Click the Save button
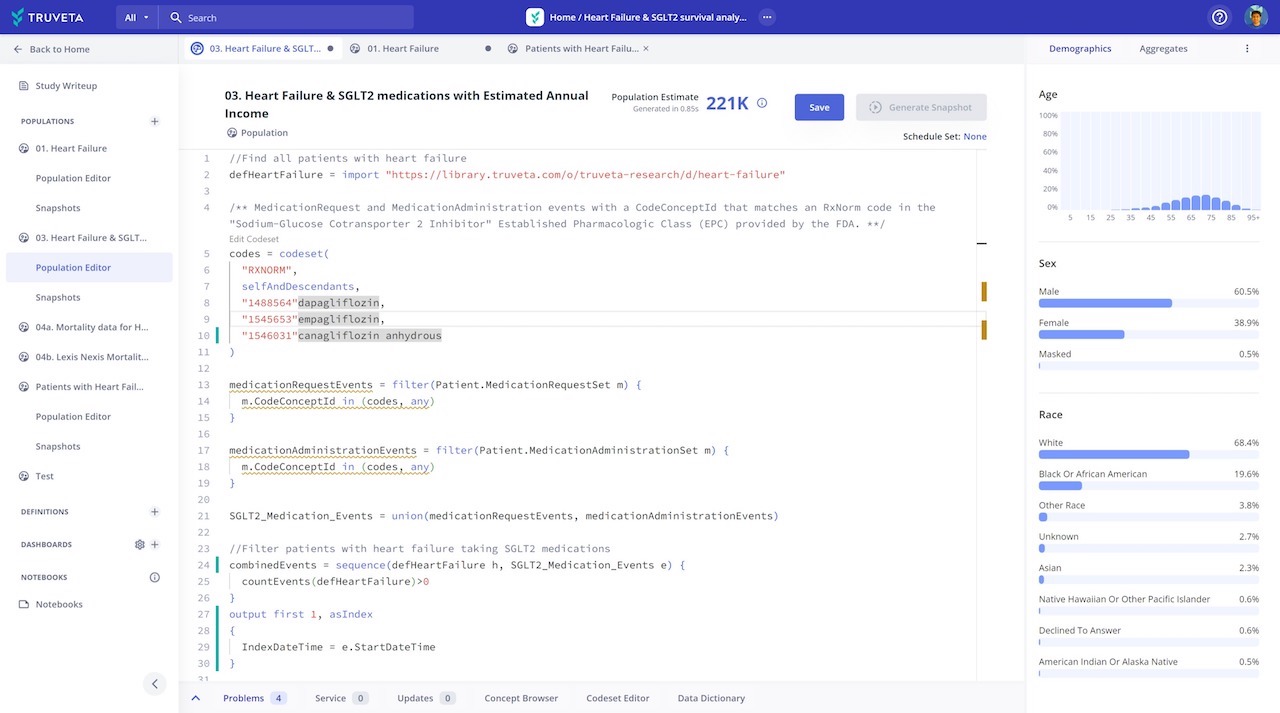The image size is (1280, 713). click(x=819, y=107)
